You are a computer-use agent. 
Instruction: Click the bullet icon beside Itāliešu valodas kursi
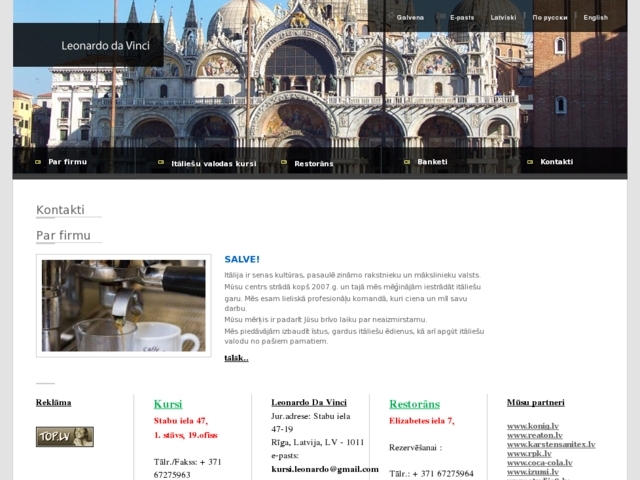[x=161, y=162]
